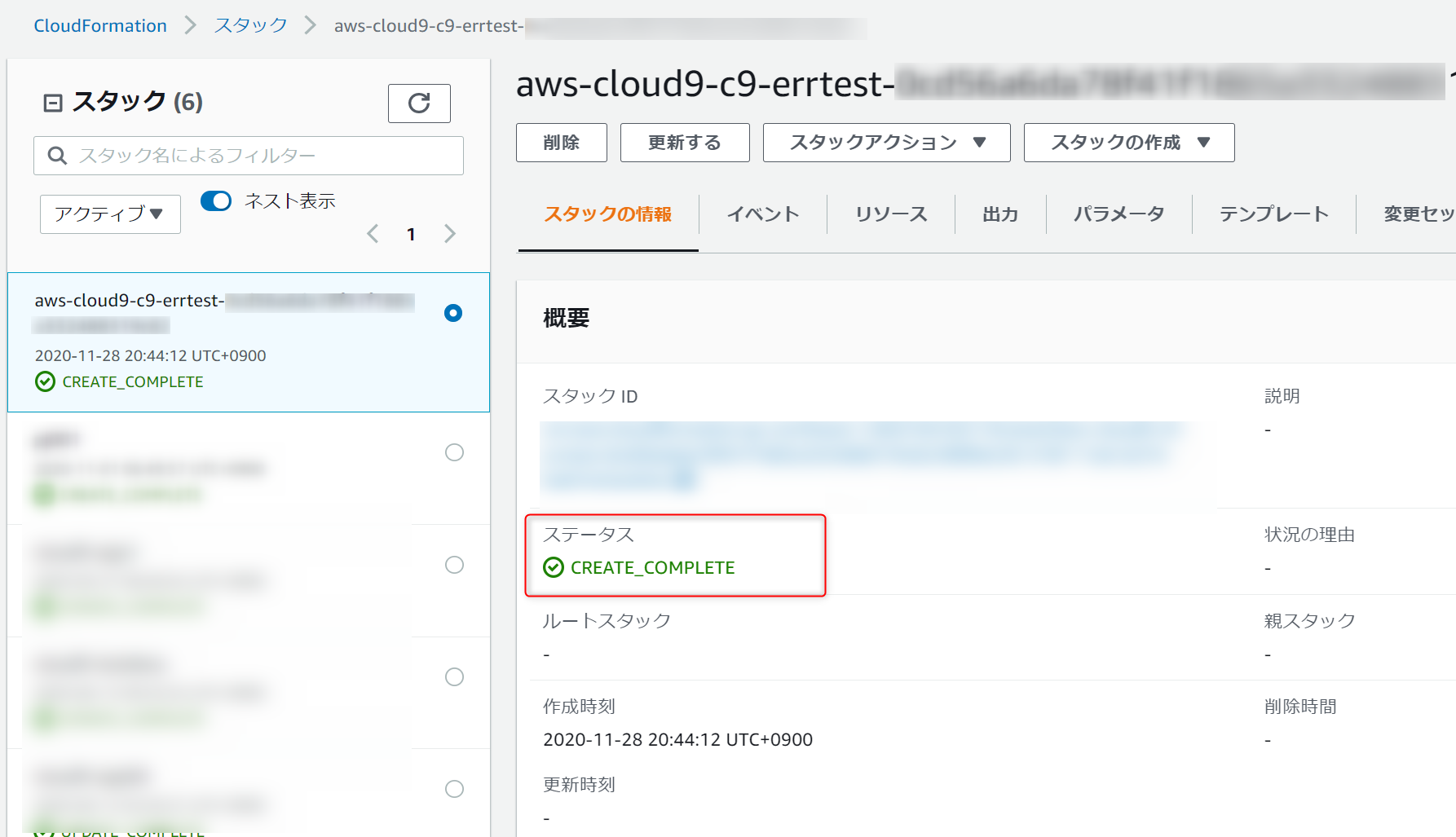Click the selected stack's creation timestamp in the list

point(150,355)
